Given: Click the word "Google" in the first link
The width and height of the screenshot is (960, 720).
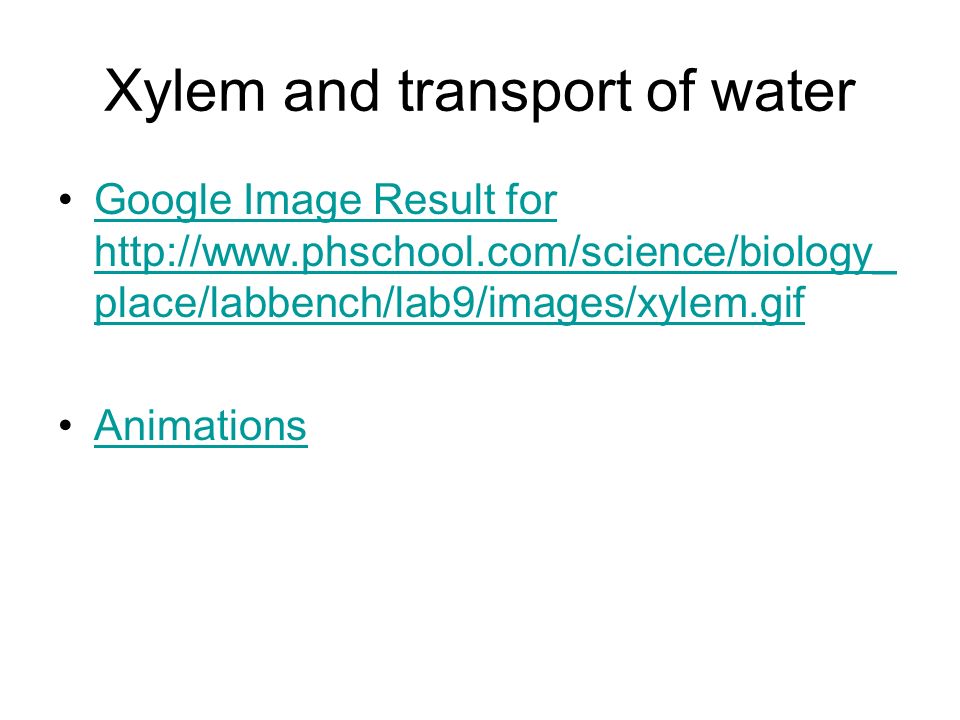Looking at the screenshot, I should (x=163, y=201).
